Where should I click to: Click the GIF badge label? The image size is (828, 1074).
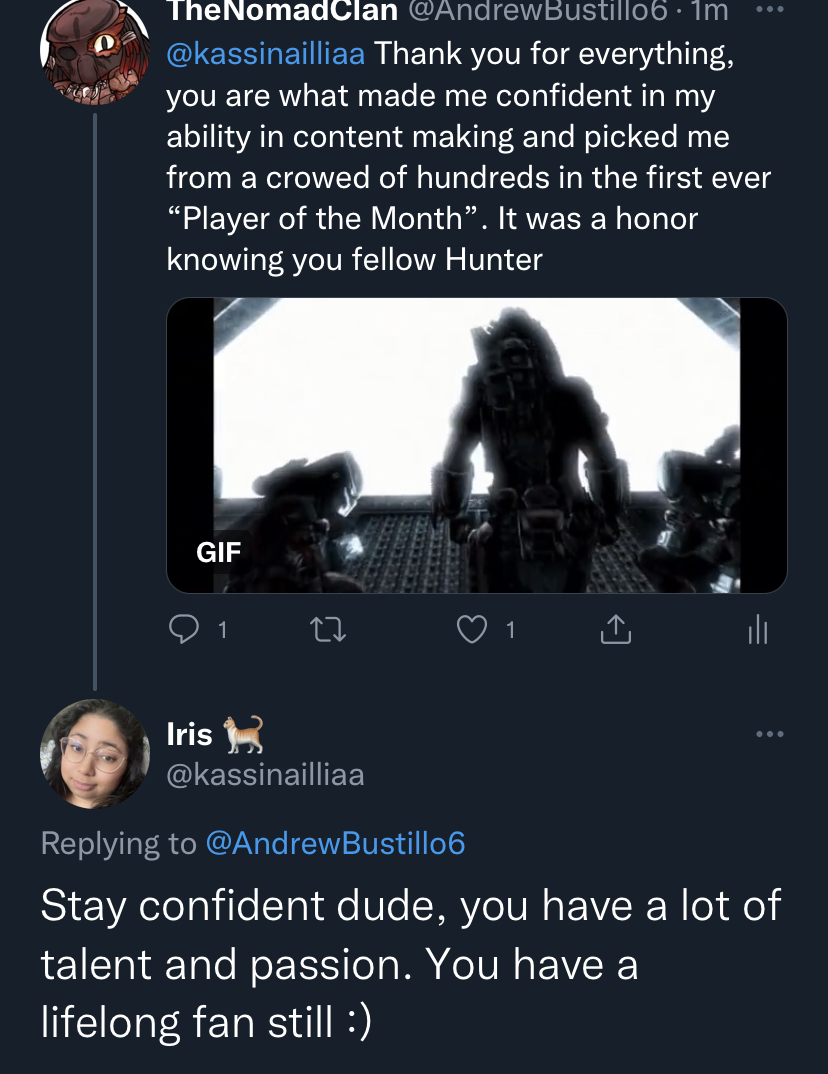coord(218,552)
